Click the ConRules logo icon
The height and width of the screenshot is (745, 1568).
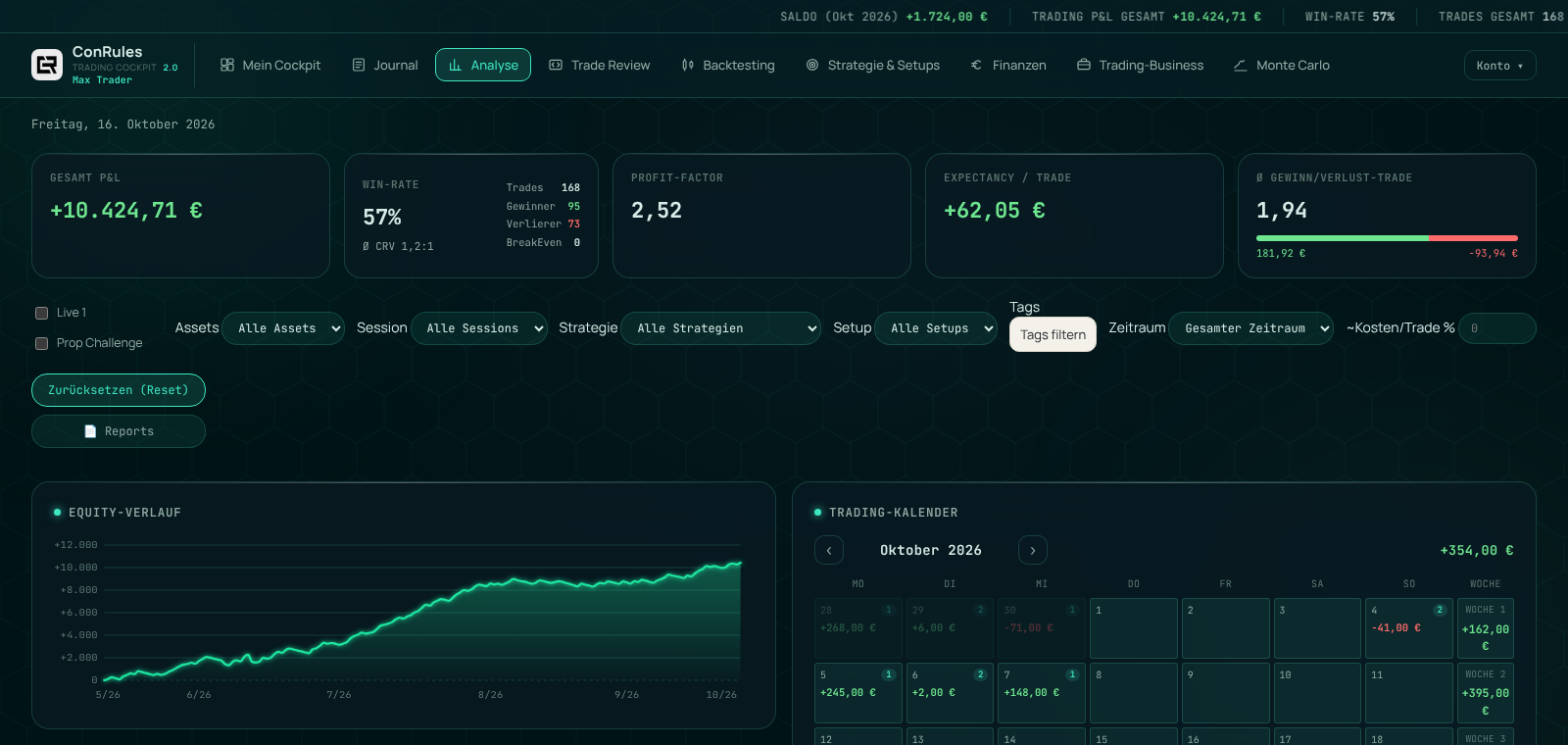pyautogui.click(x=47, y=65)
